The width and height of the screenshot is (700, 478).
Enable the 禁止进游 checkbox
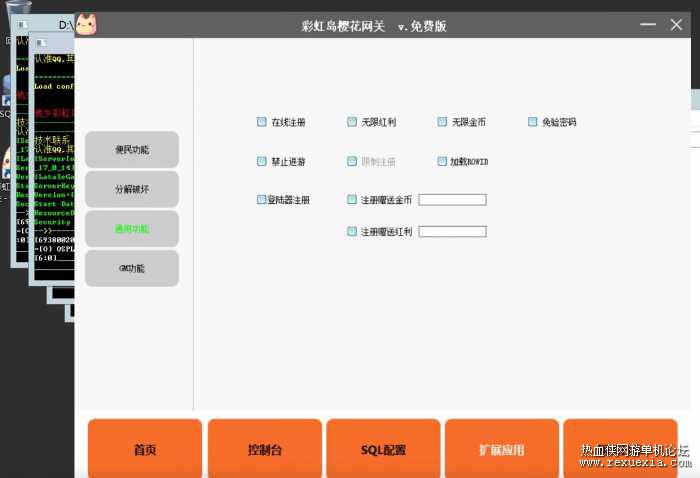tap(262, 161)
